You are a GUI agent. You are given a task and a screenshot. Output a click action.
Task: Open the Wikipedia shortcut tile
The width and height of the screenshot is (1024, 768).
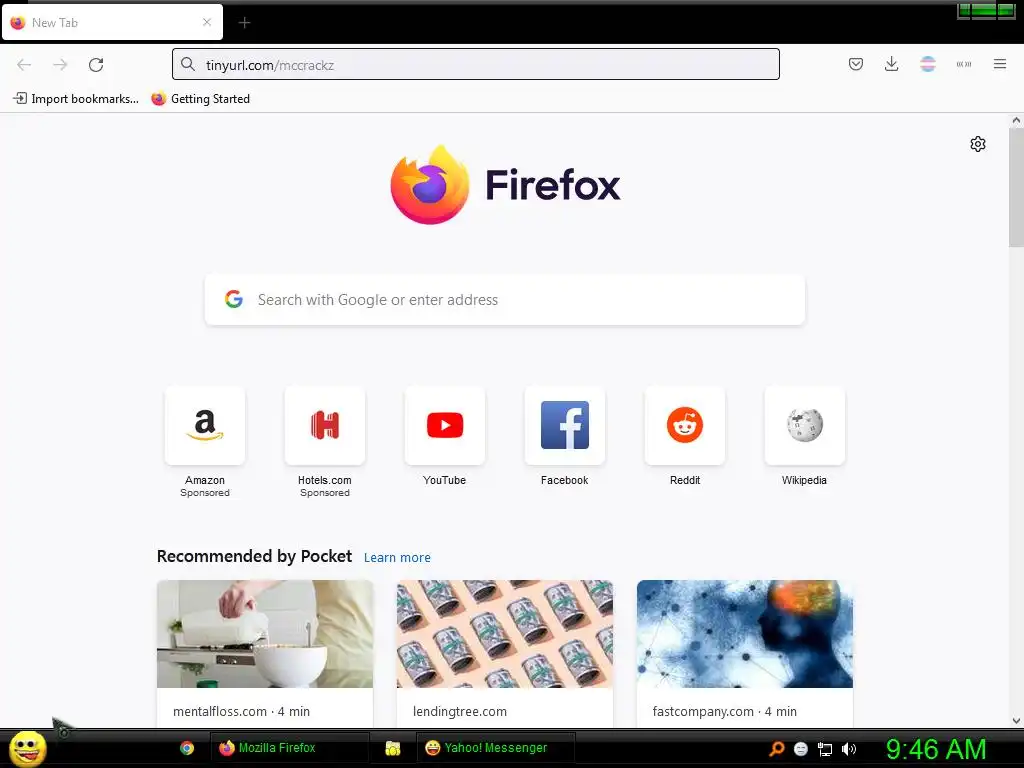[x=805, y=425]
